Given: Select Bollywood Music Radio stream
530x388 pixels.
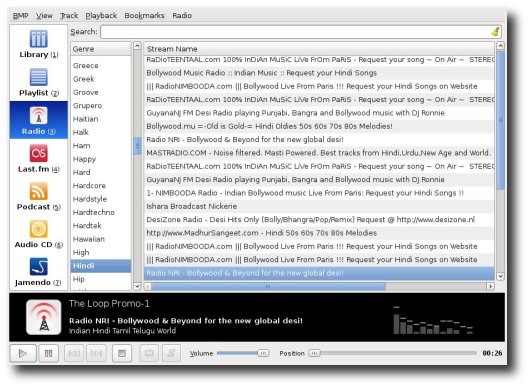Looking at the screenshot, I should [319, 73].
